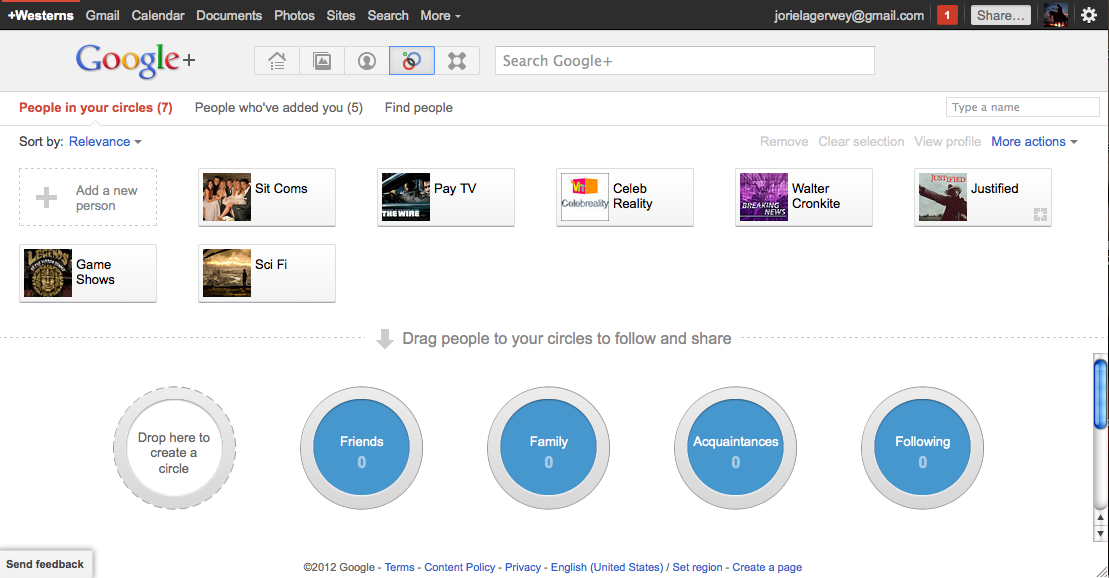
Task: Open the account profile photo
Action: click(1056, 15)
